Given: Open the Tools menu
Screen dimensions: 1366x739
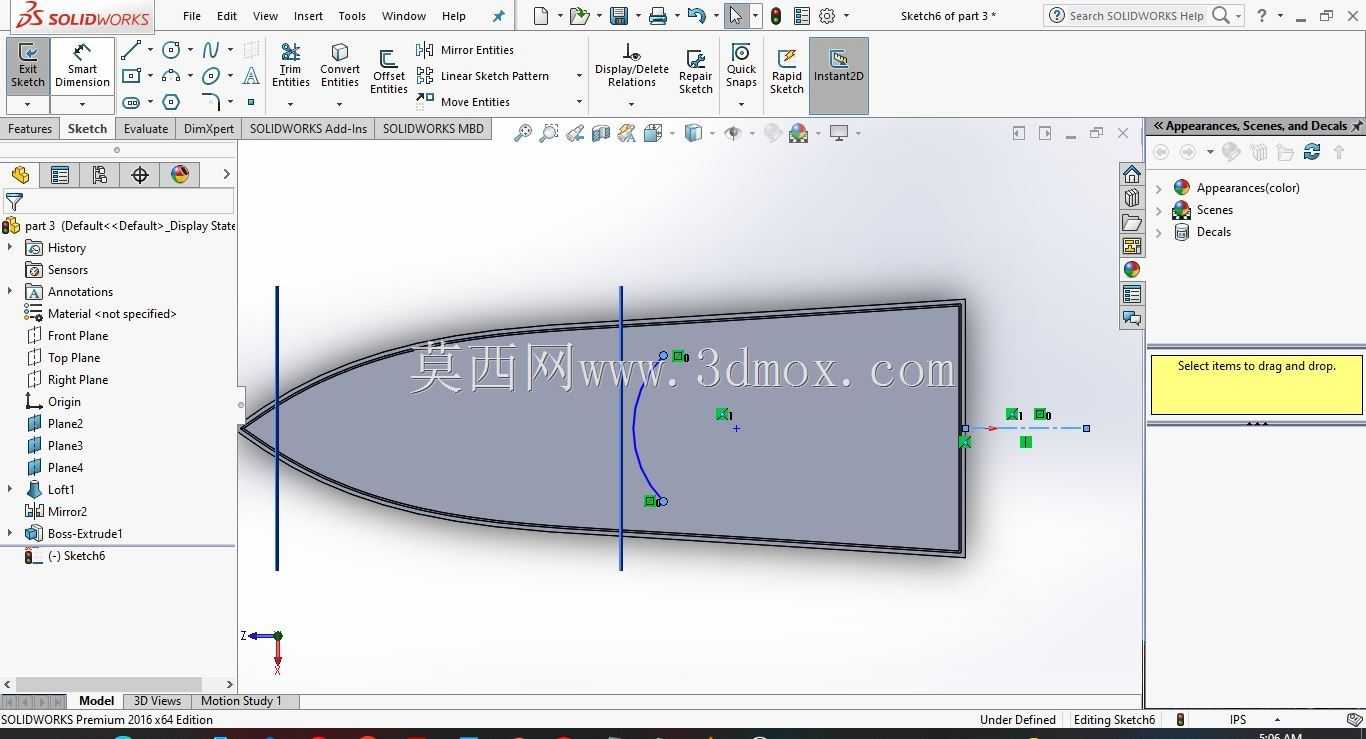Looking at the screenshot, I should pyautogui.click(x=352, y=16).
